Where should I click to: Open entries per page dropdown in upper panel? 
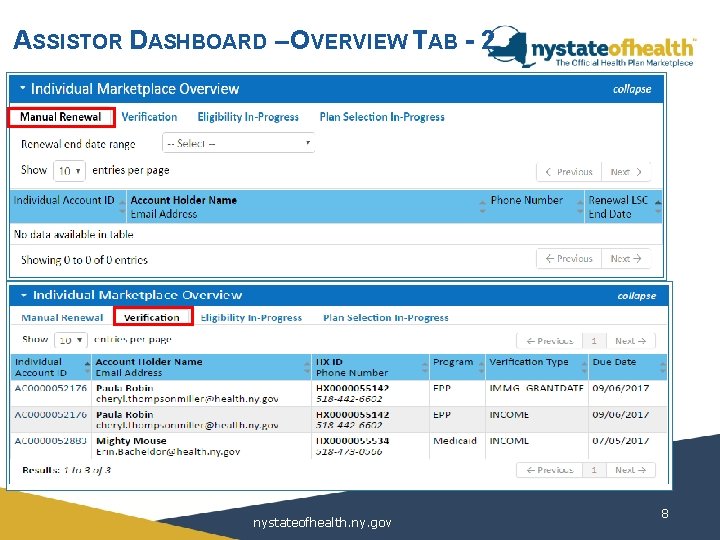(x=69, y=171)
